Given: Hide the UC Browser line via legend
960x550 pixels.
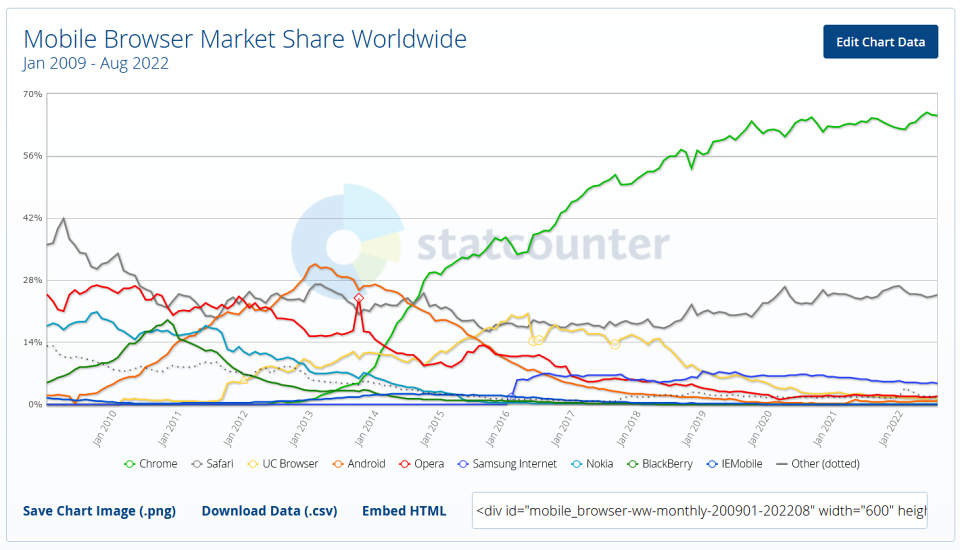Looking at the screenshot, I should tap(283, 464).
